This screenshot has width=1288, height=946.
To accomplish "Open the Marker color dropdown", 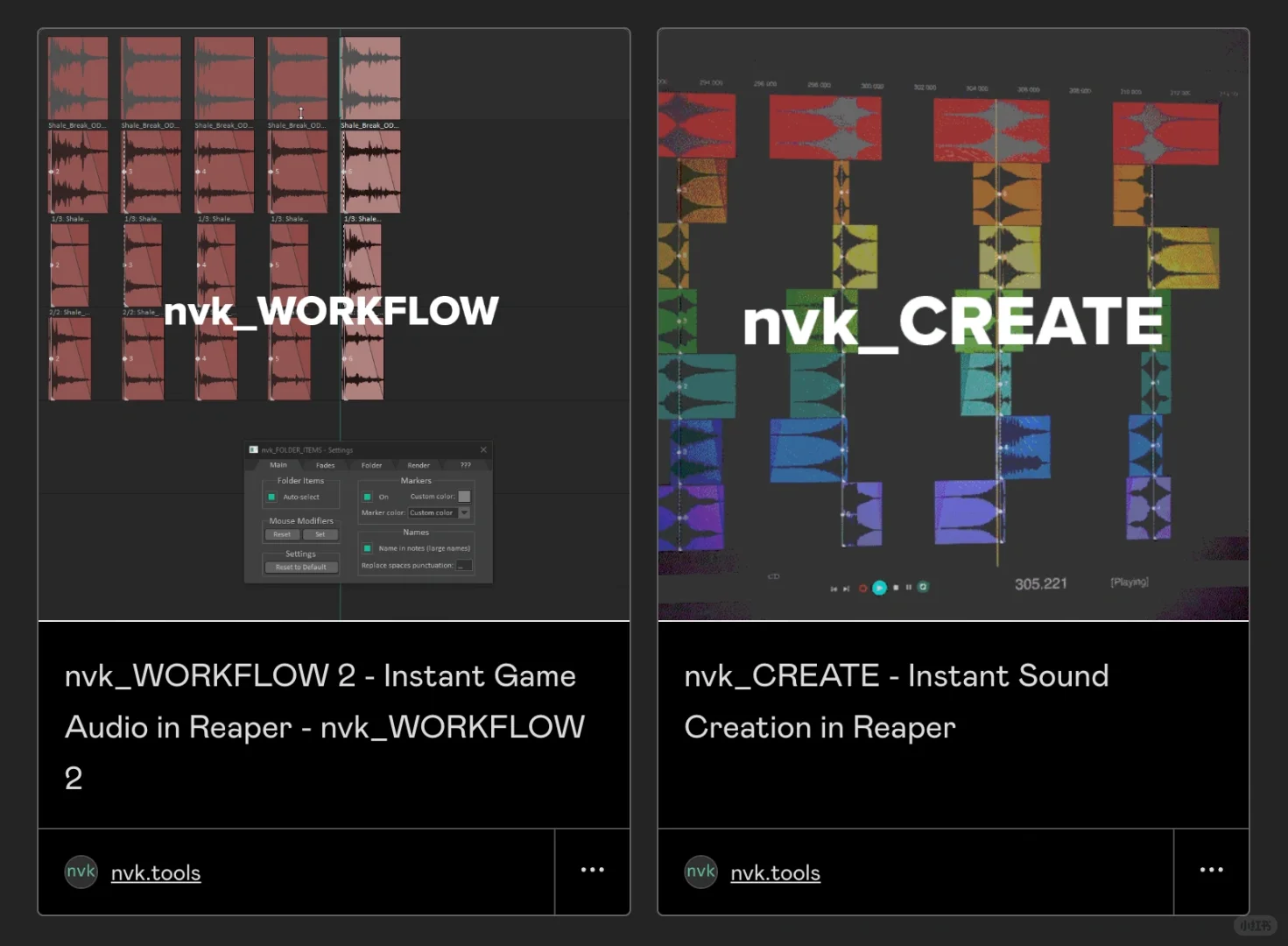I will click(x=440, y=513).
